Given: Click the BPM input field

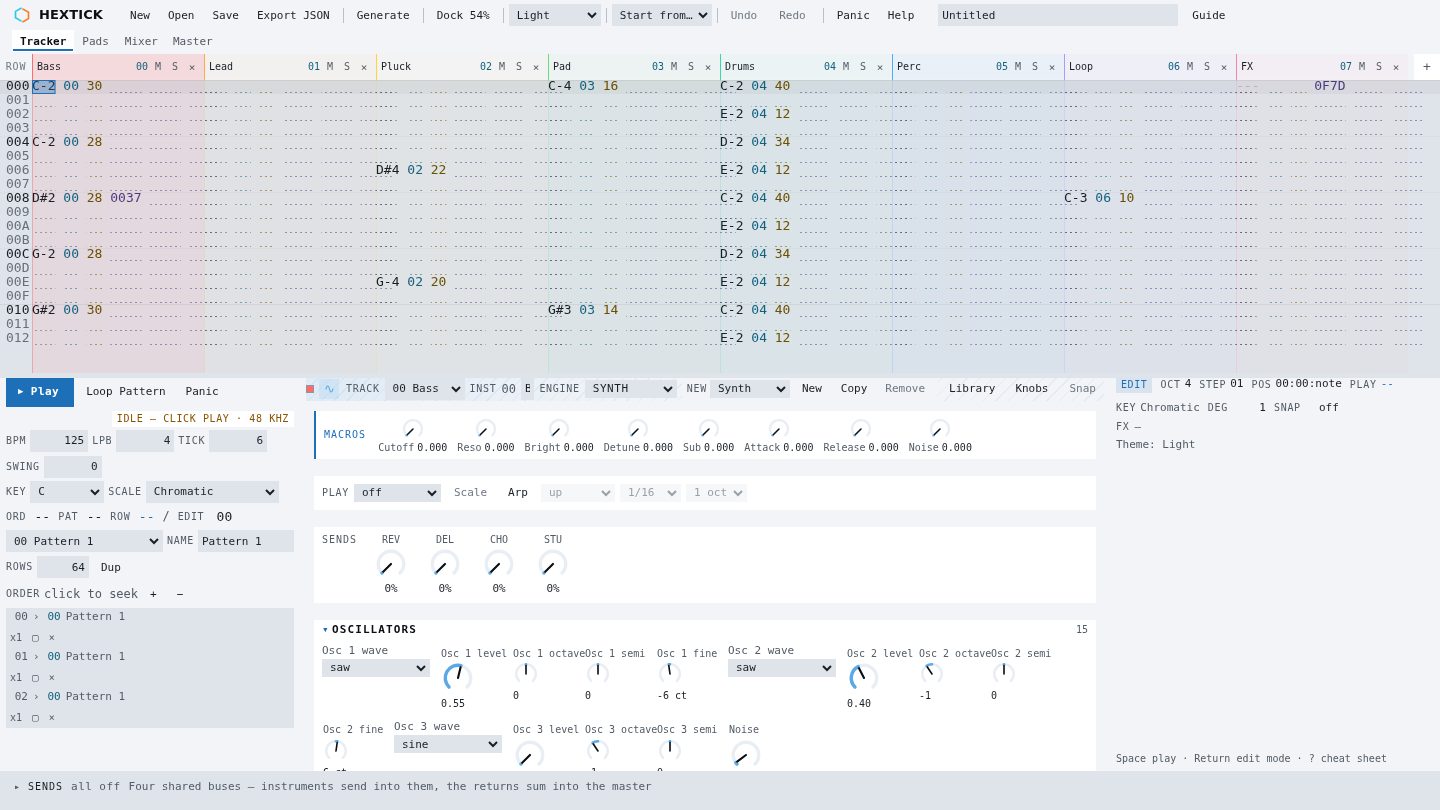Looking at the screenshot, I should (59, 441).
